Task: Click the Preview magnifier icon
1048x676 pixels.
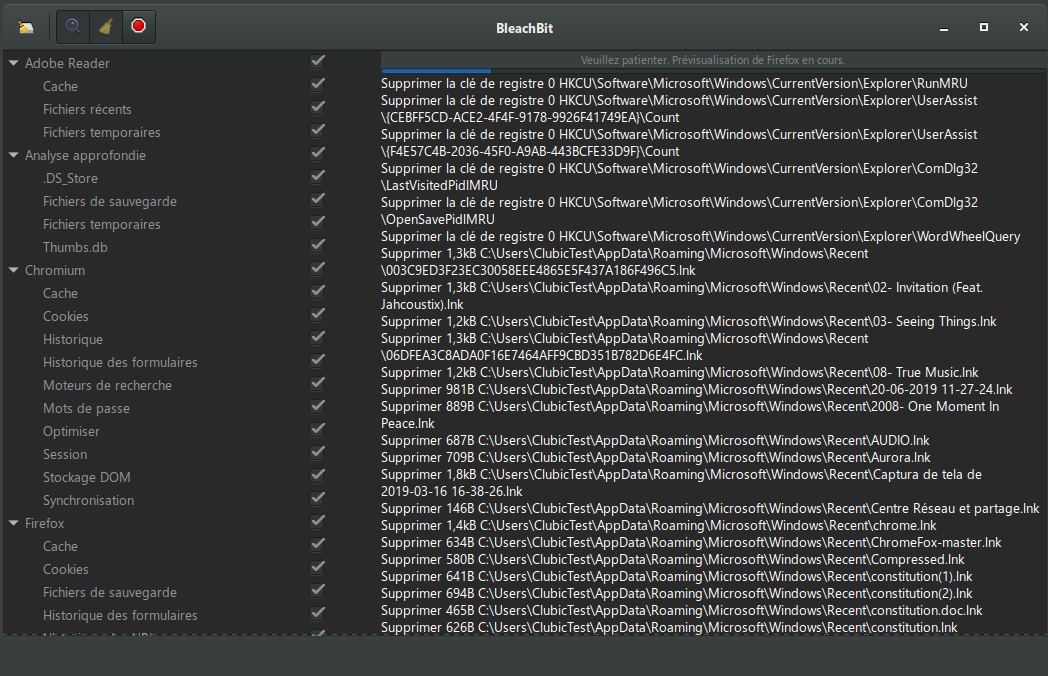Action: tap(73, 27)
